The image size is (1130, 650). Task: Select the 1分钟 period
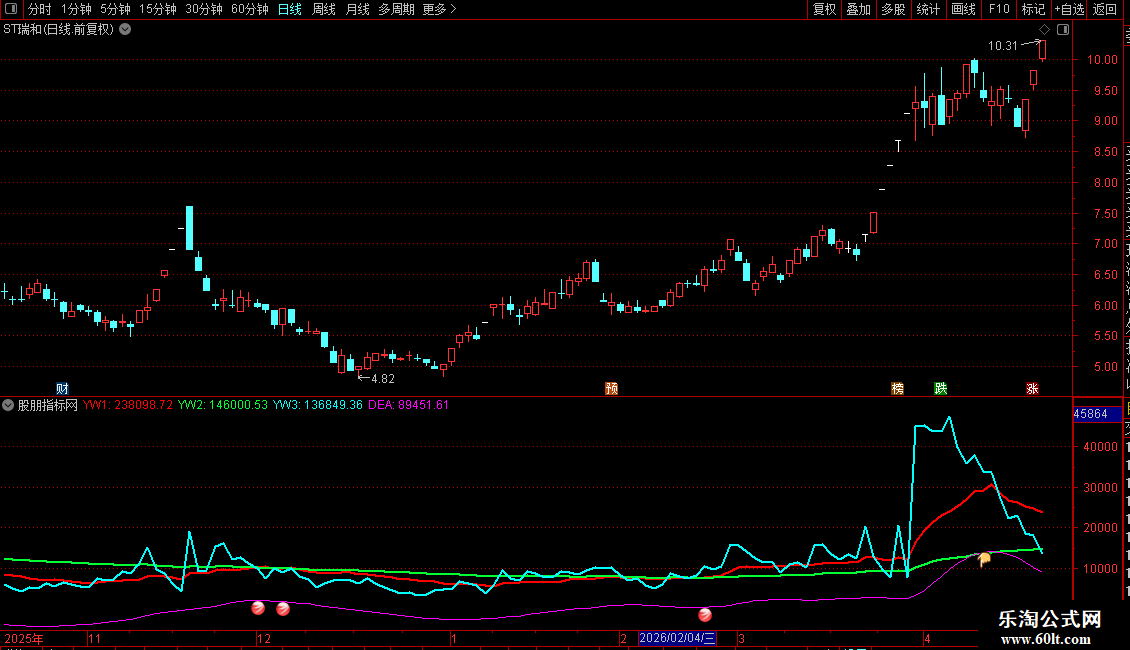76,9
